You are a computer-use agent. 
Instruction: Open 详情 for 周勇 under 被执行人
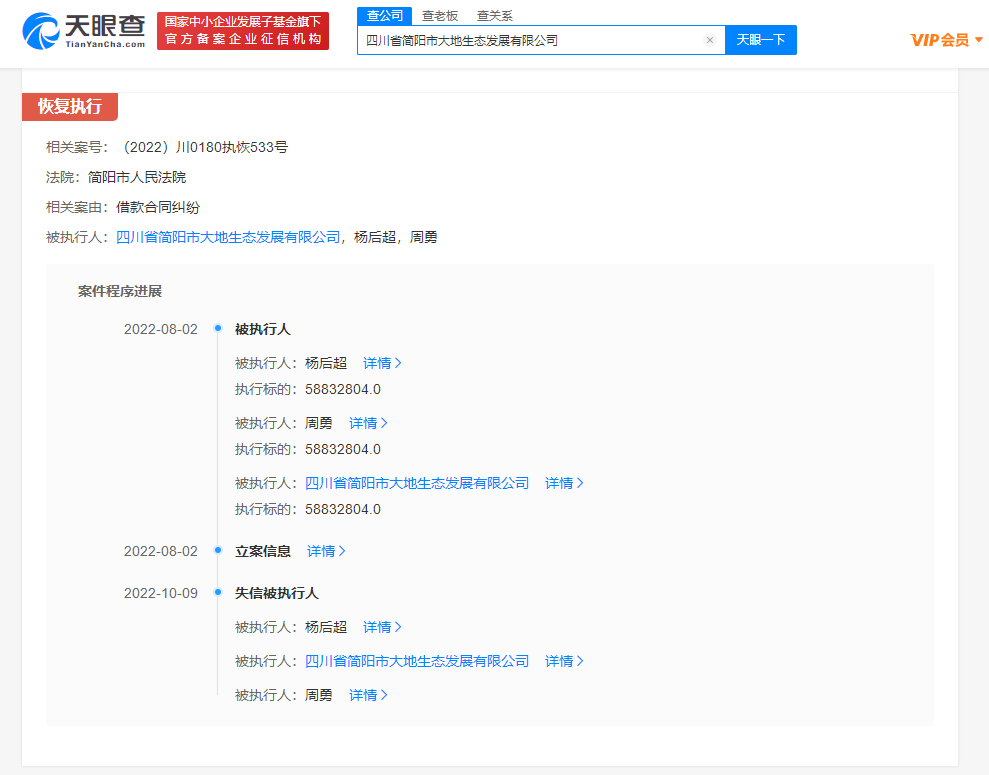(368, 423)
